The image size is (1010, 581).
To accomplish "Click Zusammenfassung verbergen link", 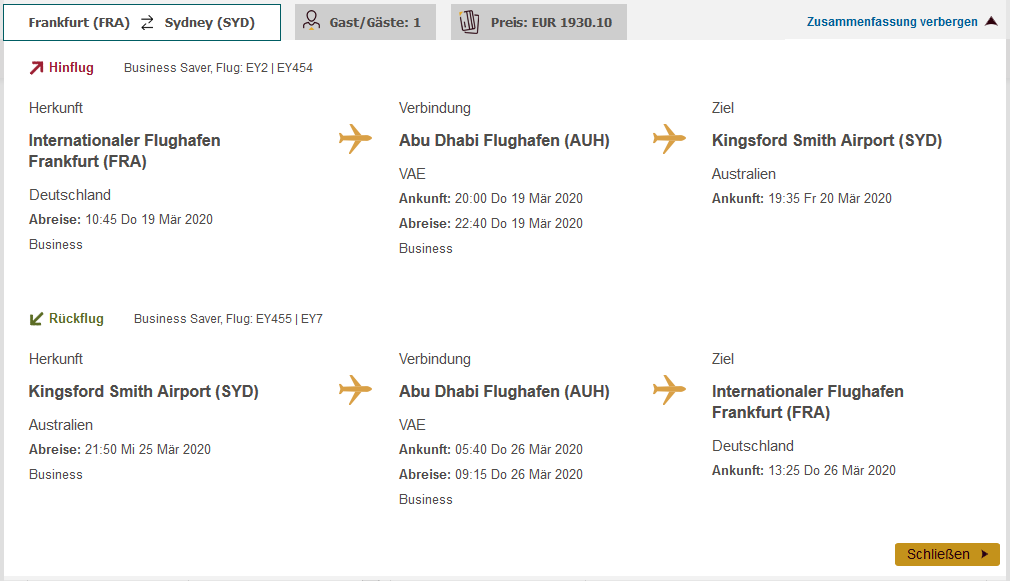I will (x=892, y=21).
